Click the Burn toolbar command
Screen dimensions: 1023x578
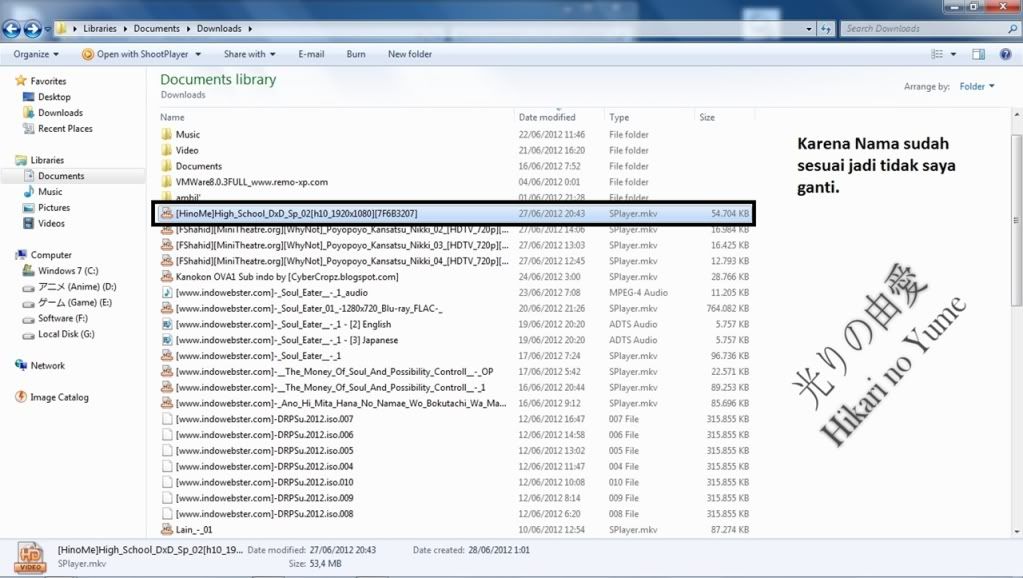(x=356, y=54)
